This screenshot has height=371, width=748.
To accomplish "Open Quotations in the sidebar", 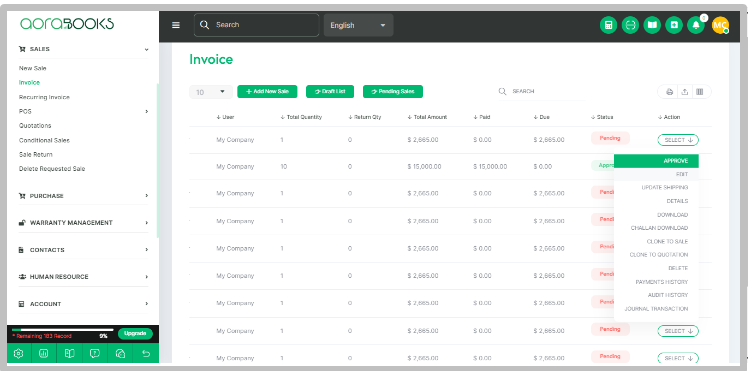I will 35,125.
